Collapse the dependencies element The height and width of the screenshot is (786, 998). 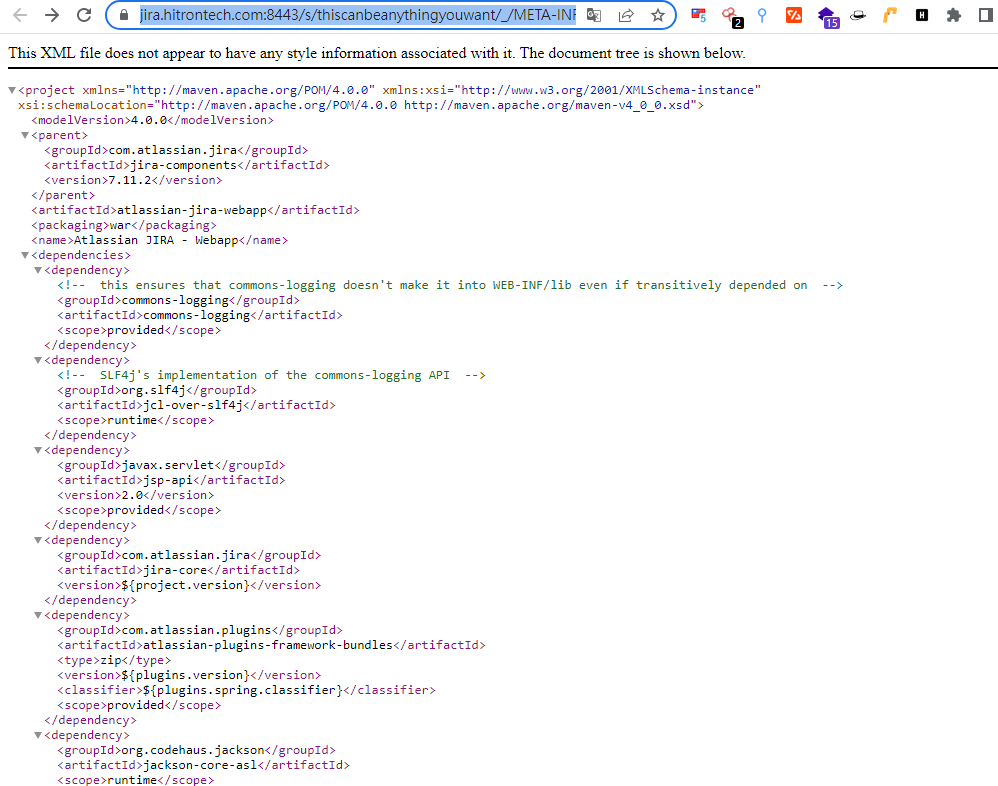pyautogui.click(x=25, y=255)
